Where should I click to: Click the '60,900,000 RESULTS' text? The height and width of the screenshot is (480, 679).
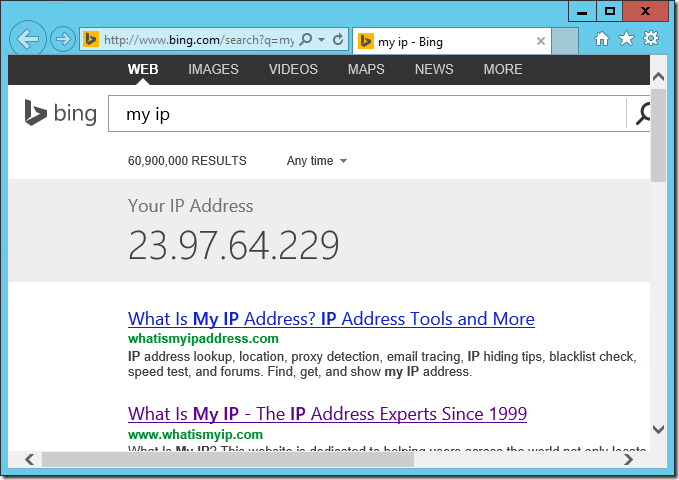[x=187, y=161]
